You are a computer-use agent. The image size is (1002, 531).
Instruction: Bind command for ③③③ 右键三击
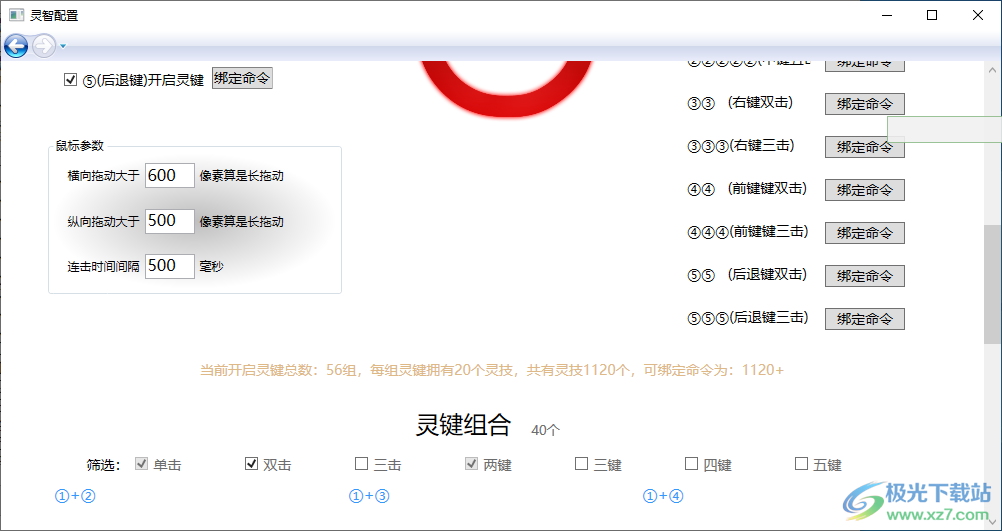865,147
